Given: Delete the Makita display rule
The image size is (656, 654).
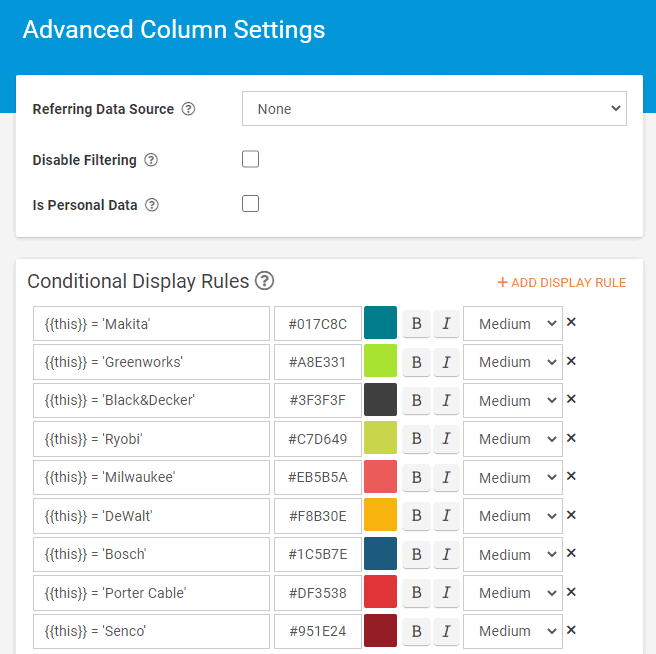Looking at the screenshot, I should [571, 322].
